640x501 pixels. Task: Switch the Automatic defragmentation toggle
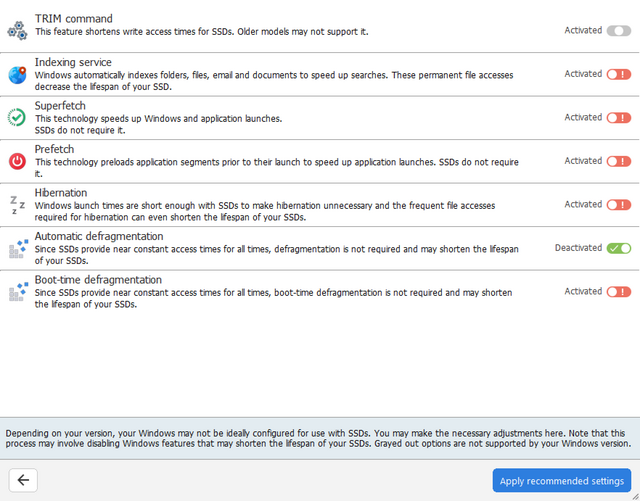coord(618,248)
